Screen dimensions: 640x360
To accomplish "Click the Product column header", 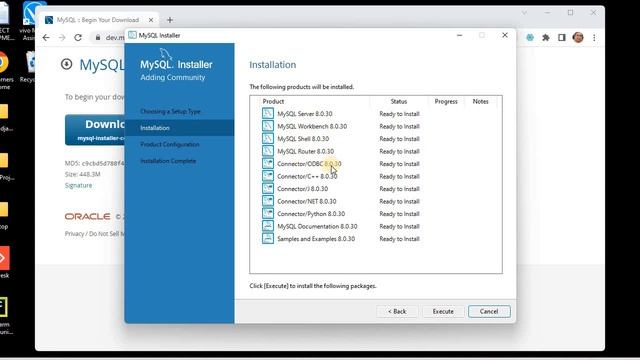I will click(273, 101).
